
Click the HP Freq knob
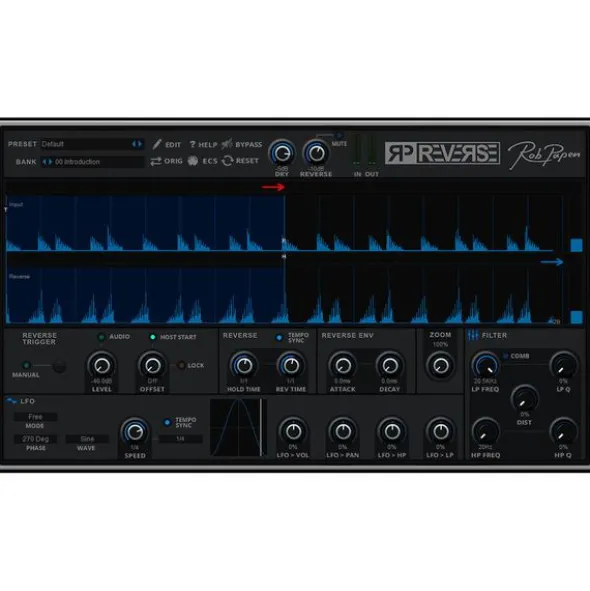click(x=486, y=432)
